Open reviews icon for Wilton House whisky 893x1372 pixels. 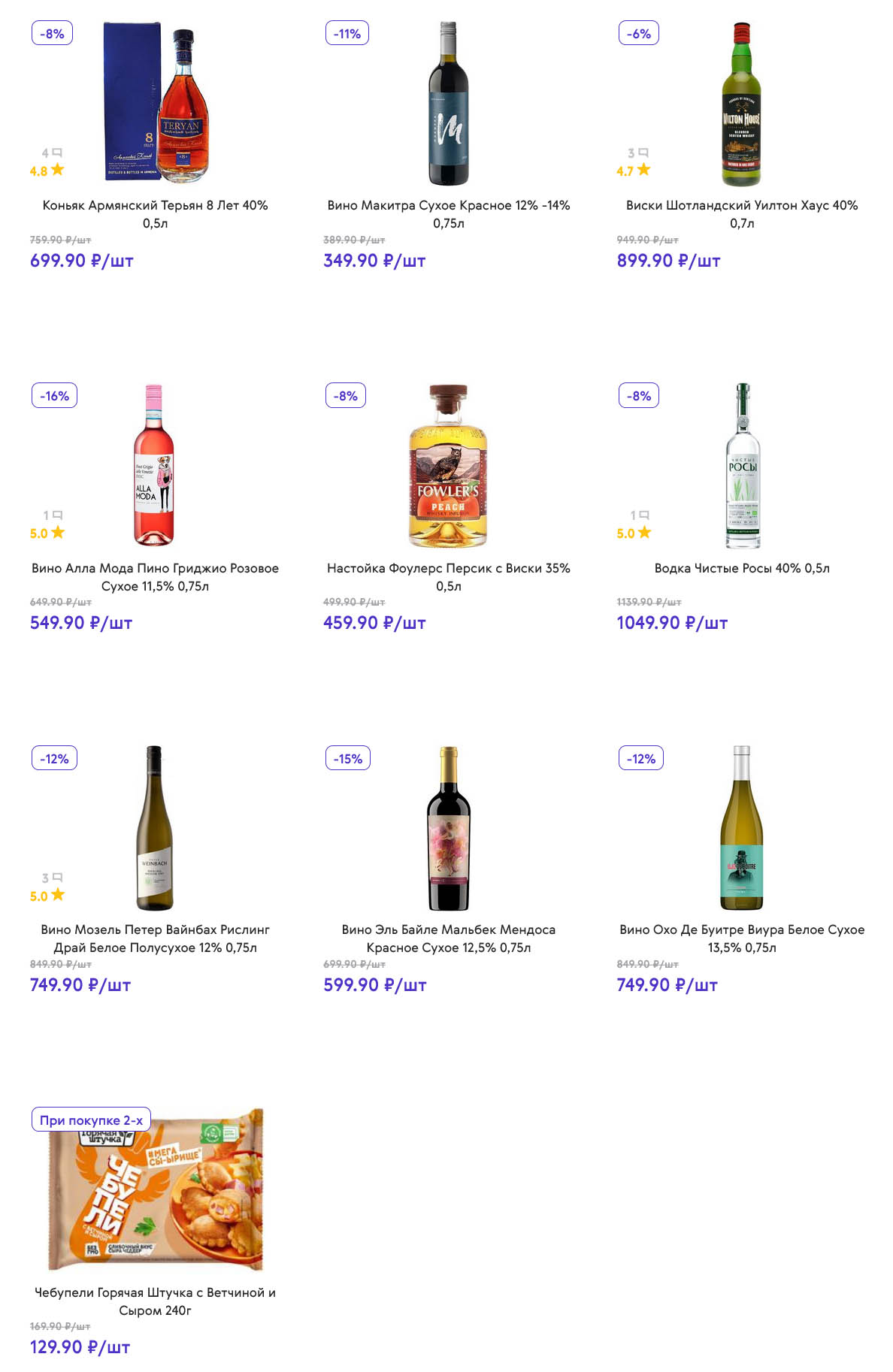tap(643, 153)
